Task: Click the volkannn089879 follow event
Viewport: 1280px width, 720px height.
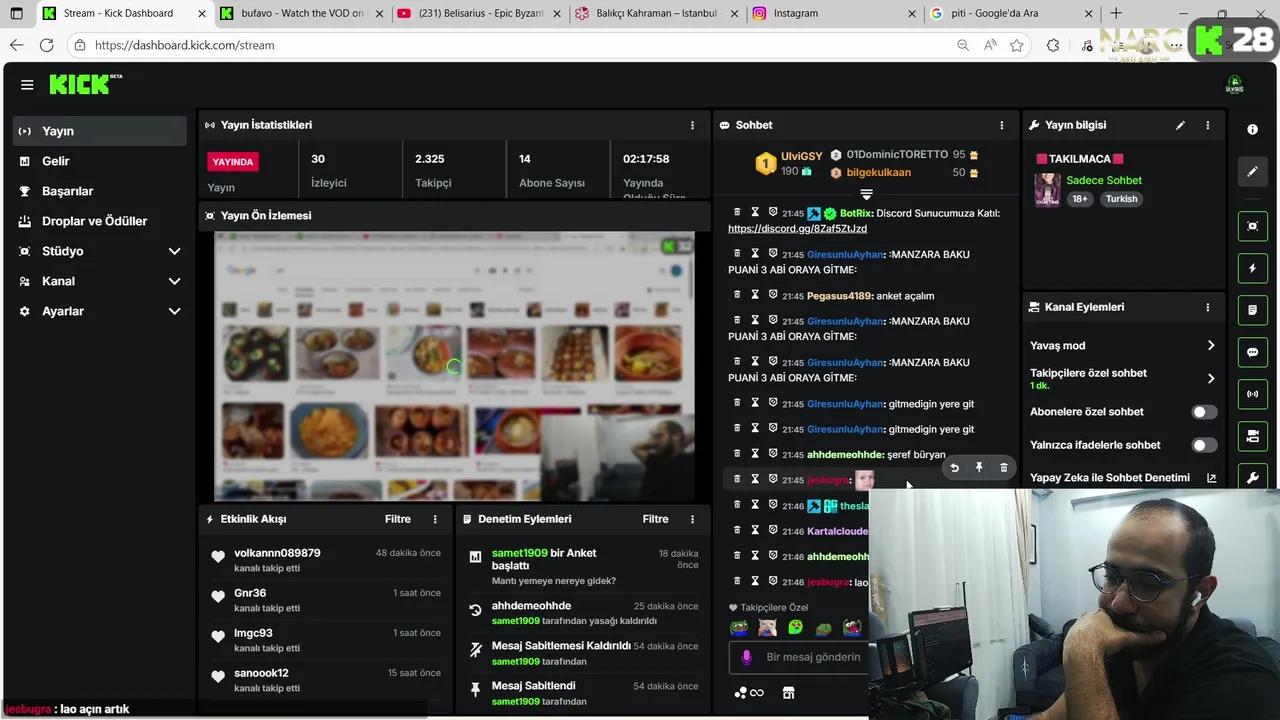Action: [325, 560]
